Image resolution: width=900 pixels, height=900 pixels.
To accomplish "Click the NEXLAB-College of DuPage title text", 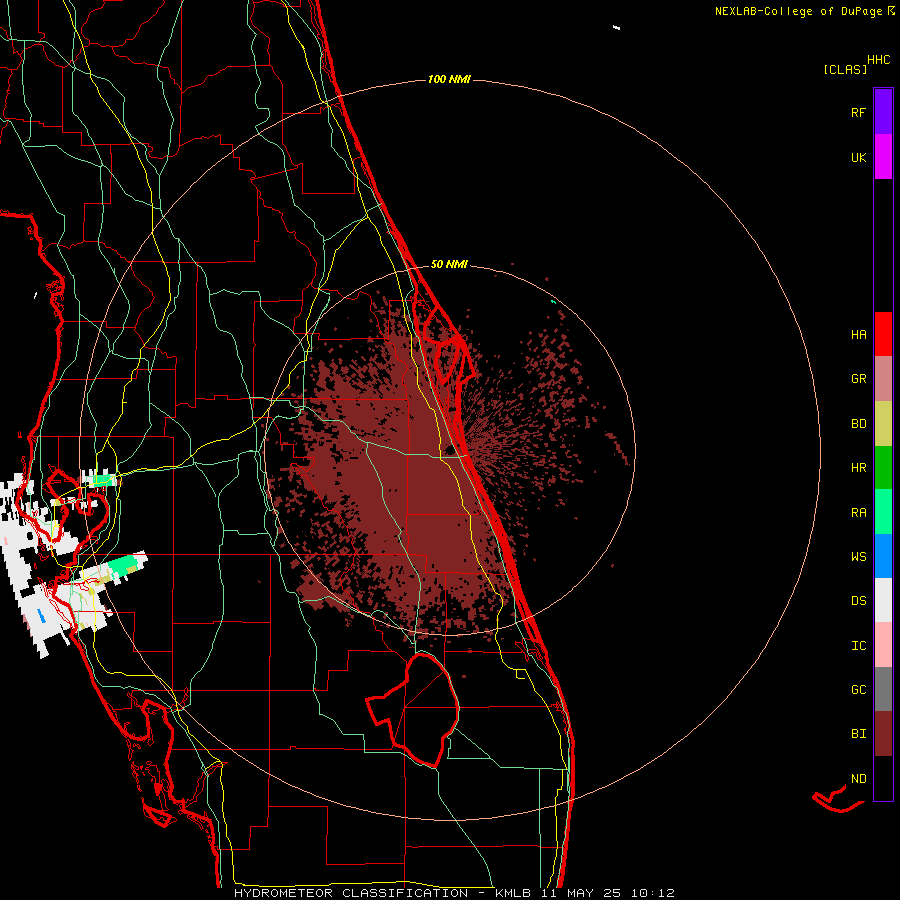I will 798,11.
